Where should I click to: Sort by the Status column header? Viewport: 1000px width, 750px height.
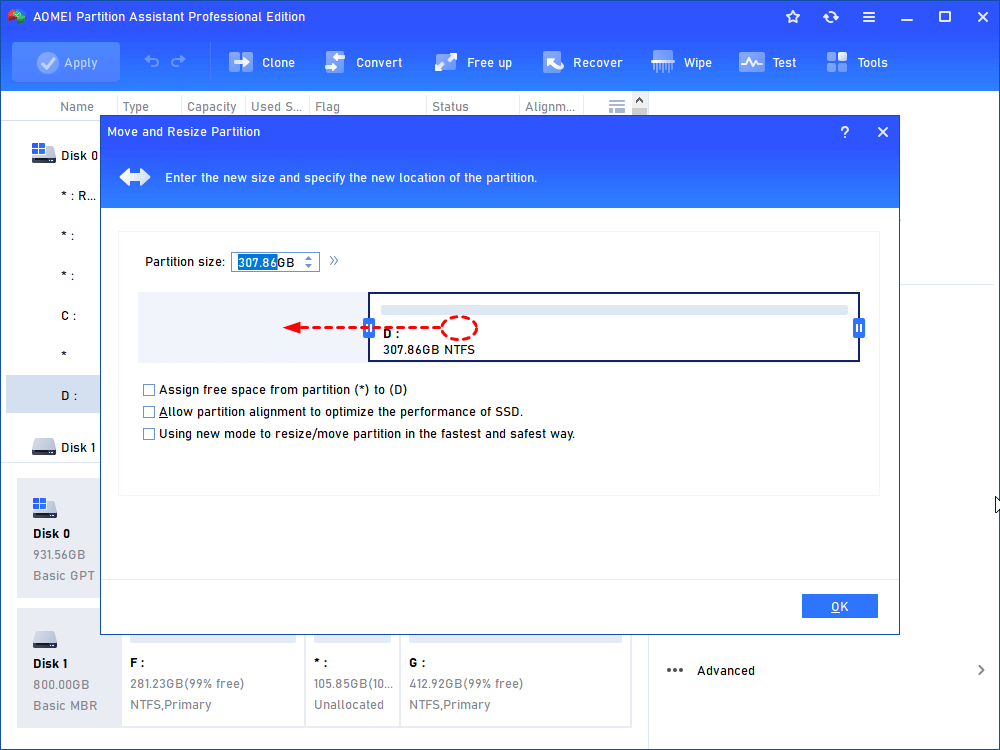[x=450, y=107]
